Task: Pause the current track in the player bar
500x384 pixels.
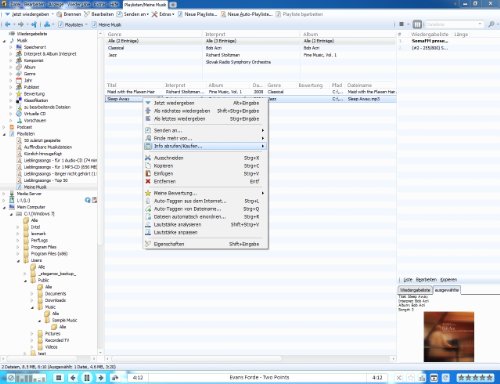Action: click(x=87, y=378)
